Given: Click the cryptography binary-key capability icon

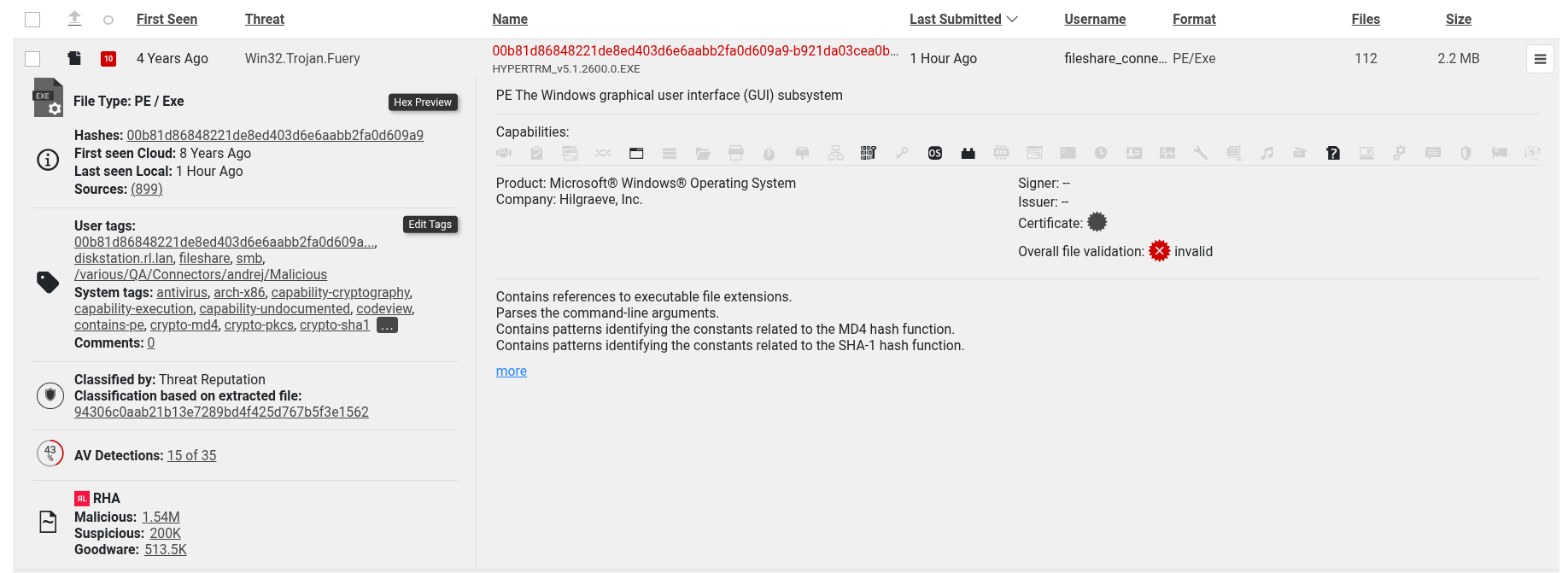Looking at the screenshot, I should tap(869, 153).
